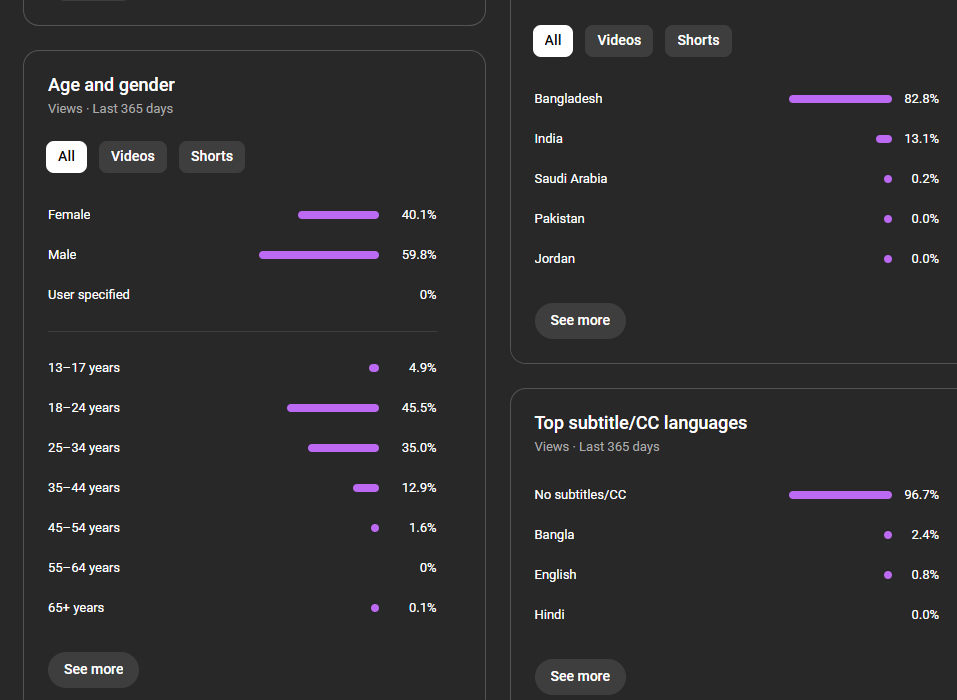The height and width of the screenshot is (700, 957).
Task: Click the Male label
Action: (62, 254)
